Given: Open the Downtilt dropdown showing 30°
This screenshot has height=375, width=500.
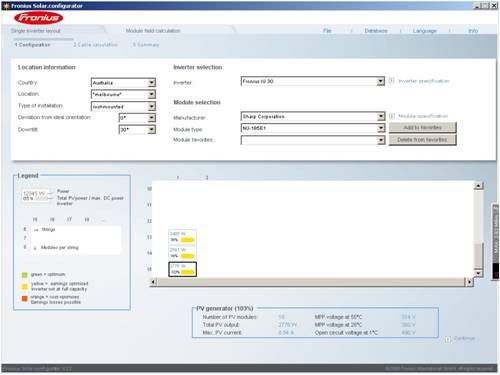Looking at the screenshot, I should pos(137,129).
